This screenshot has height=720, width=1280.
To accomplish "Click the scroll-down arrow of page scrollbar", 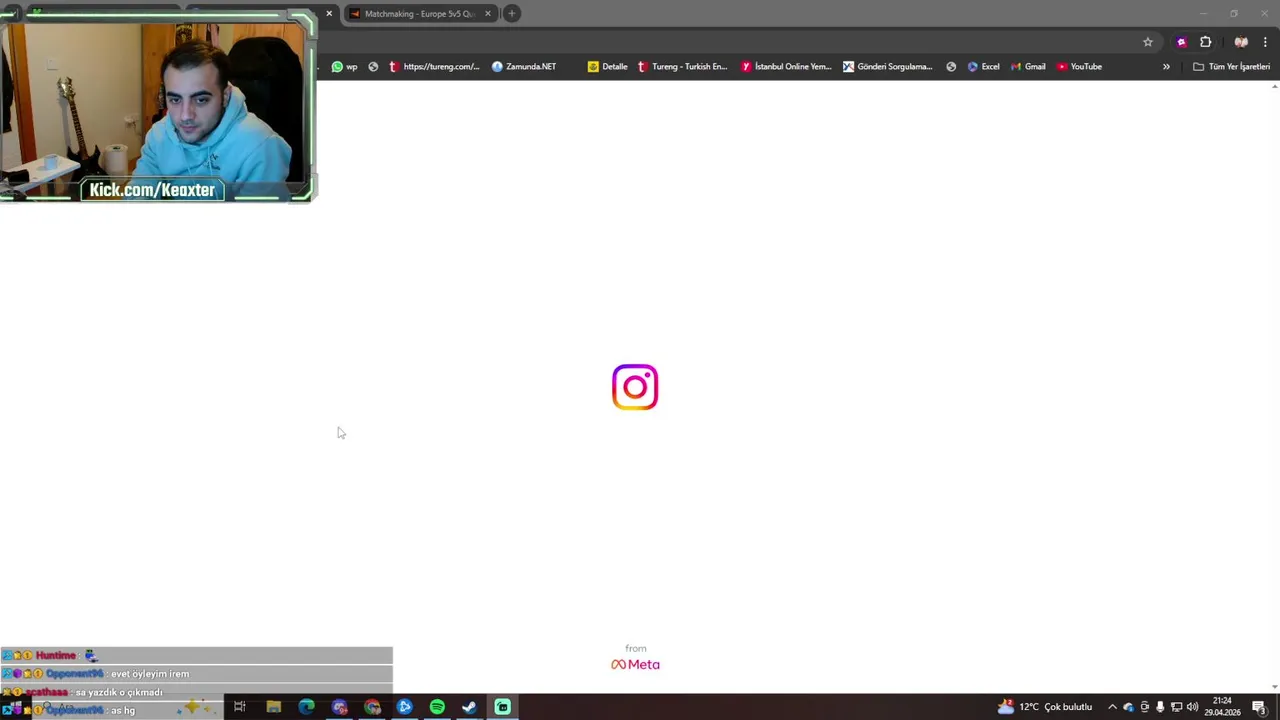I will coord(1274,687).
